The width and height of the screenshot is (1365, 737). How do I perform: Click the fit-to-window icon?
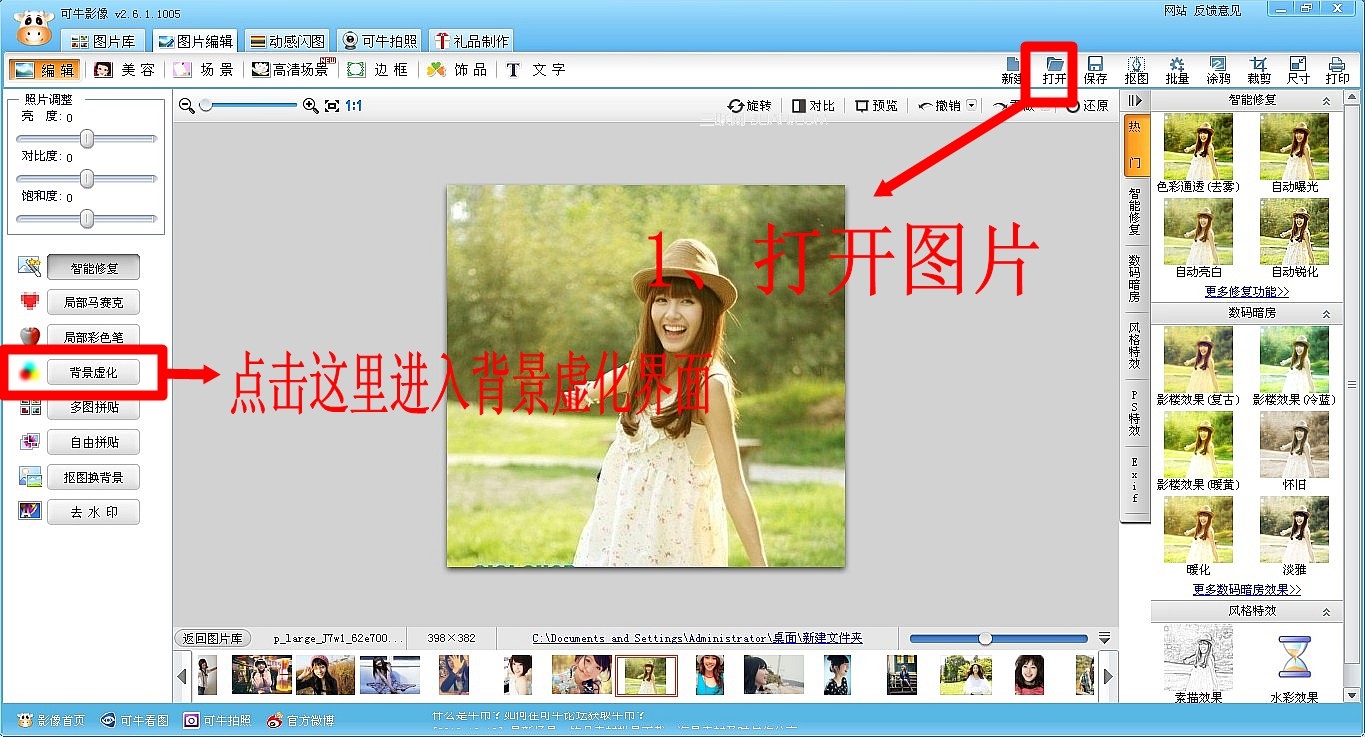332,105
